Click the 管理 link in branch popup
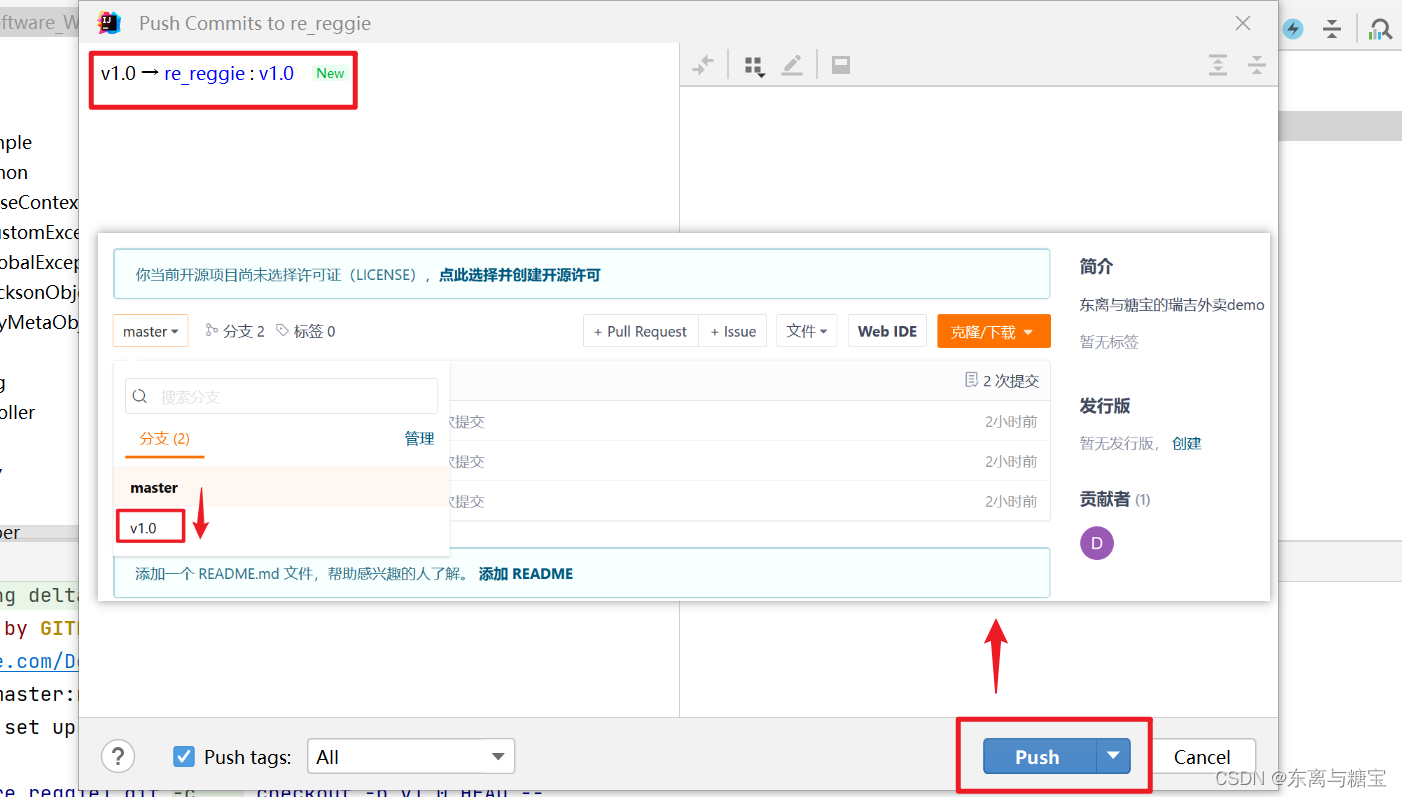The width and height of the screenshot is (1402, 797). point(419,438)
